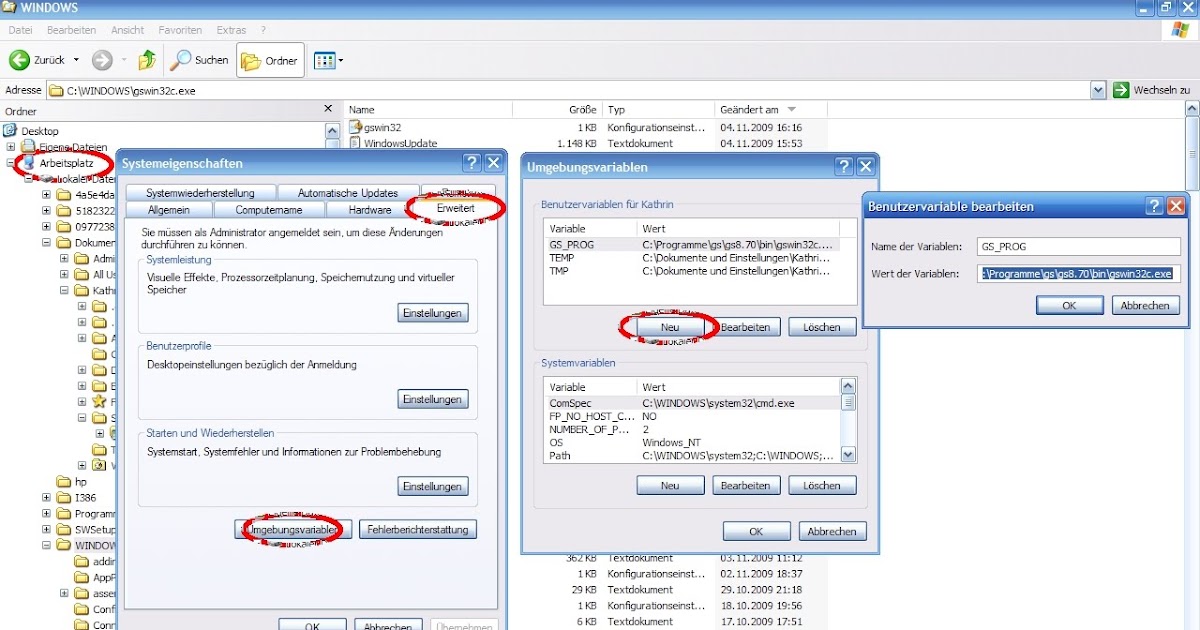Collapse the WINDOWS folder tree node
Image resolution: width=1200 pixels, height=630 pixels.
pyautogui.click(x=46, y=545)
